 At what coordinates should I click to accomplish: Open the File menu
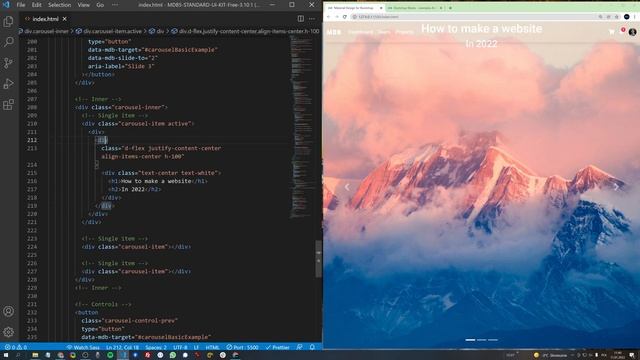21,5
